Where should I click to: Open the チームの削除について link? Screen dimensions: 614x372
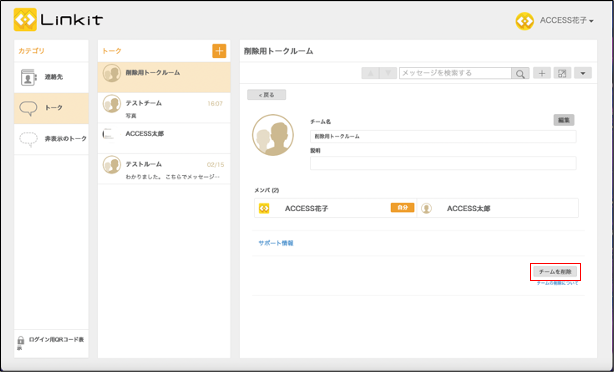pyautogui.click(x=557, y=283)
